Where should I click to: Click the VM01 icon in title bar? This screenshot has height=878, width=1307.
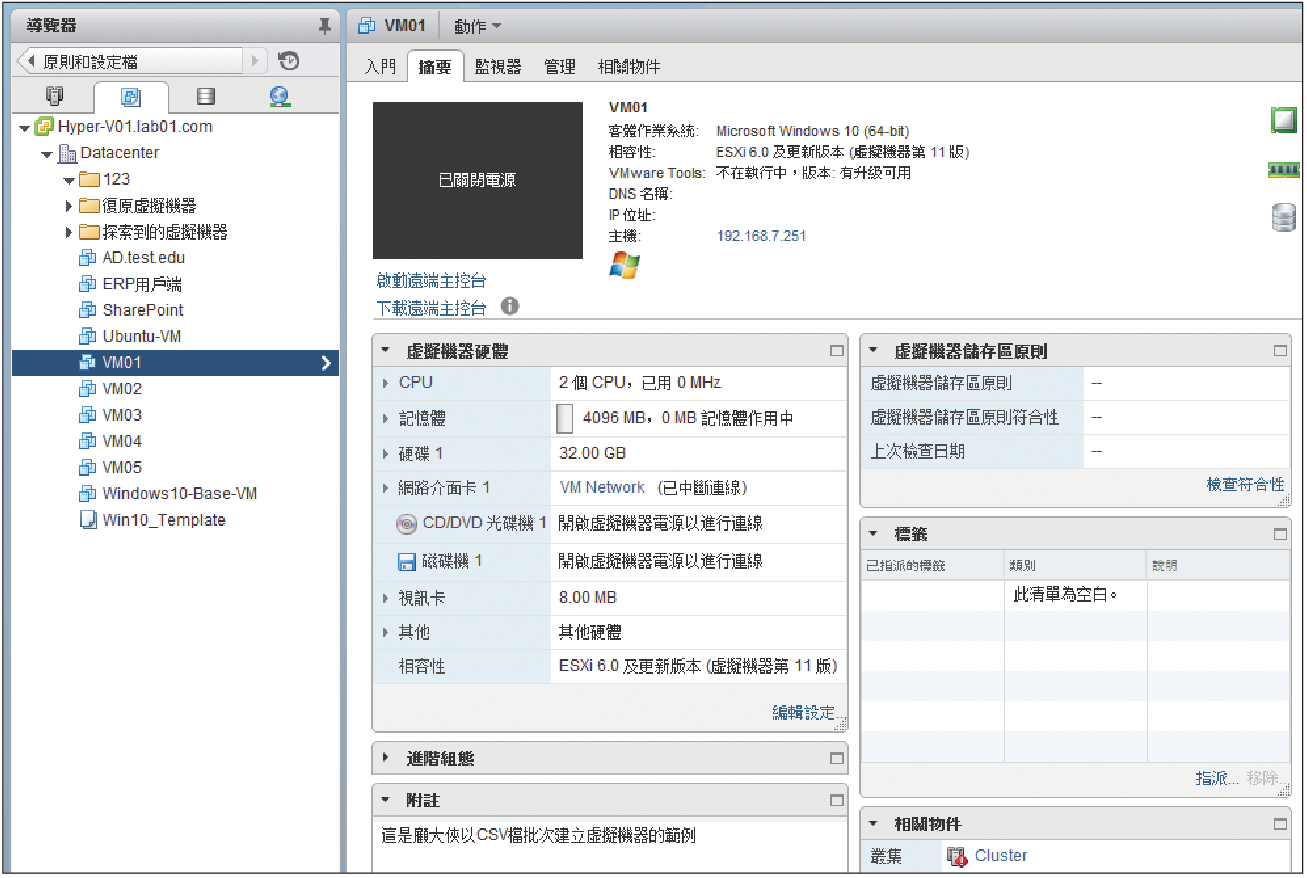point(367,25)
